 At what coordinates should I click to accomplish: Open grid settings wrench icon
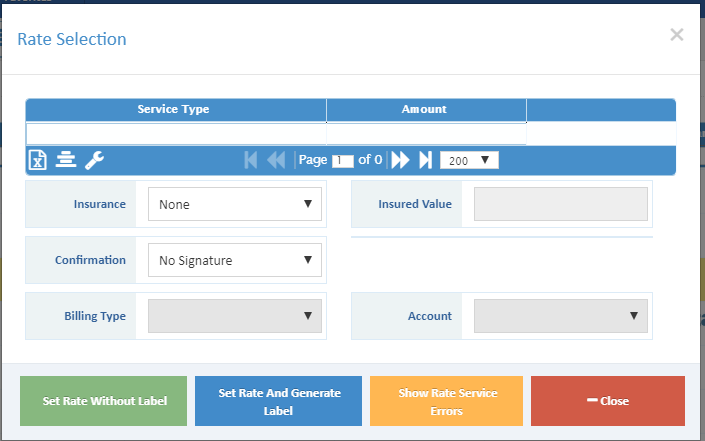[94, 160]
